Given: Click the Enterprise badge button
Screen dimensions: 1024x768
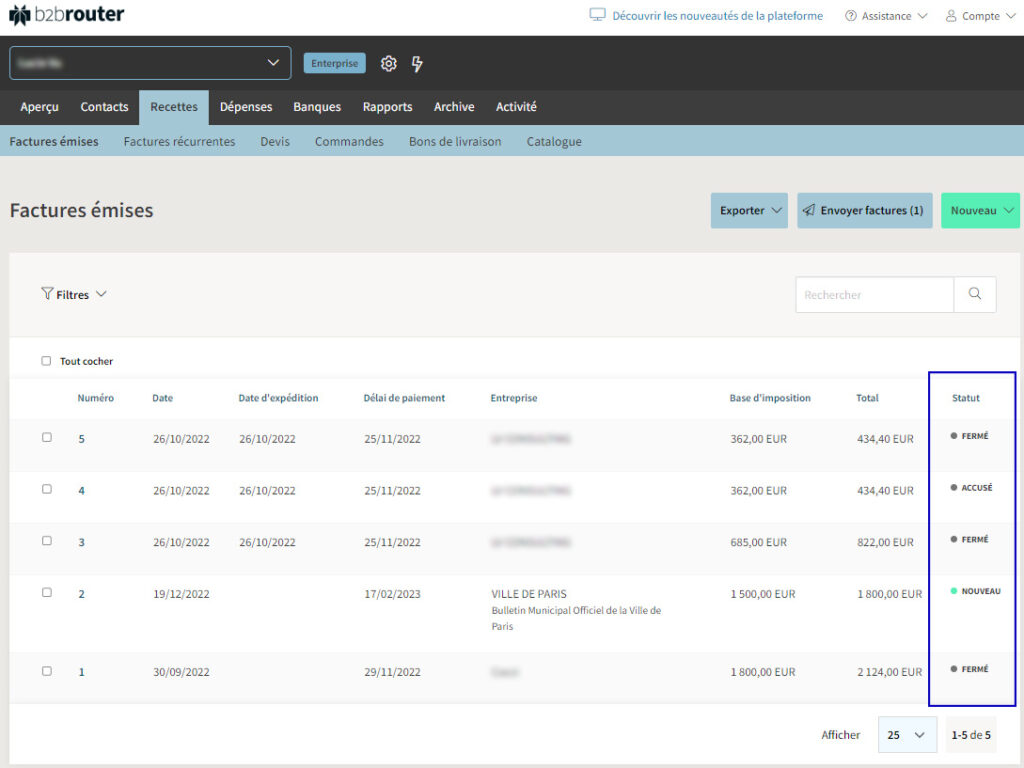Looking at the screenshot, I should [x=334, y=63].
